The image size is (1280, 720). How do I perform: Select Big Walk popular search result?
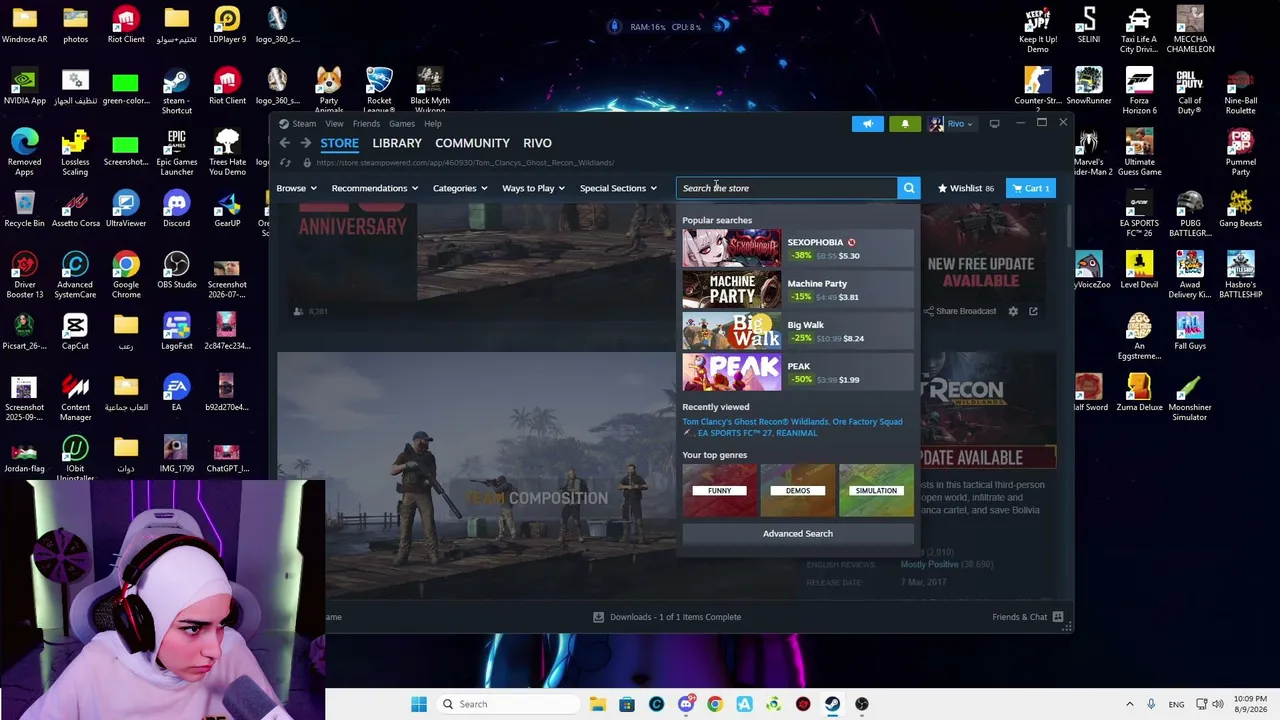[x=797, y=331]
